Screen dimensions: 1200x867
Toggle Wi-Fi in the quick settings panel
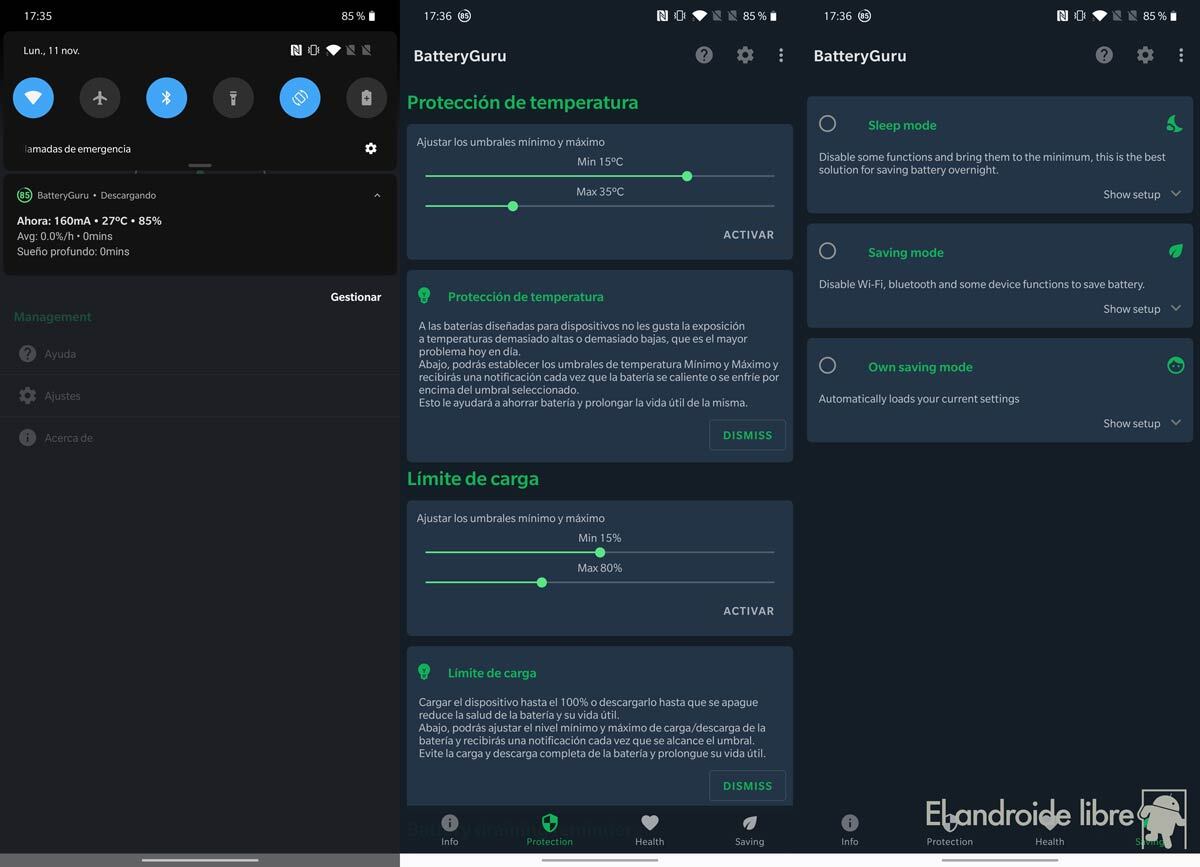(x=33, y=98)
